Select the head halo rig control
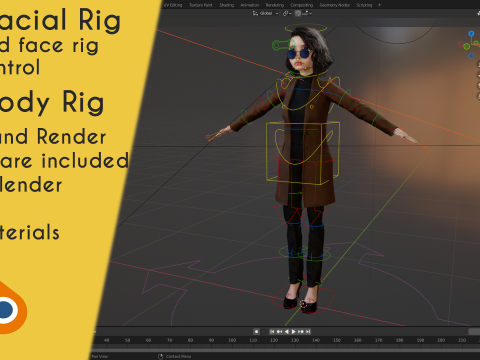This screenshot has width=480, height=360. point(306,28)
